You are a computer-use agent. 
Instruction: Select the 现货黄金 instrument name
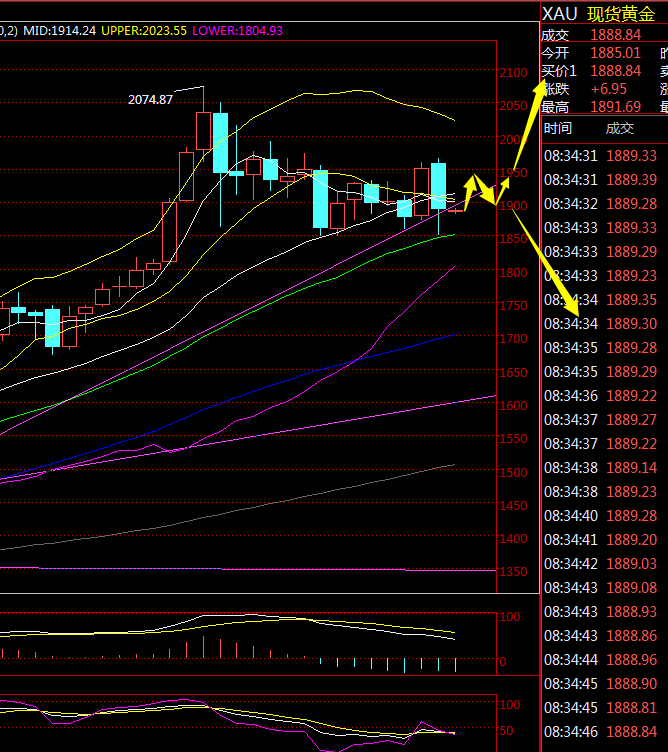[x=620, y=13]
